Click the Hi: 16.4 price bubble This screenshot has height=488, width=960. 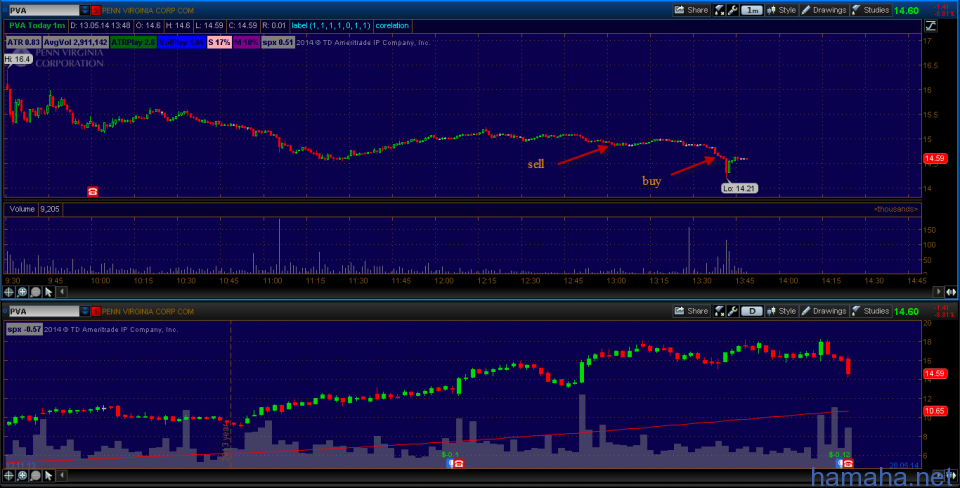click(x=17, y=59)
